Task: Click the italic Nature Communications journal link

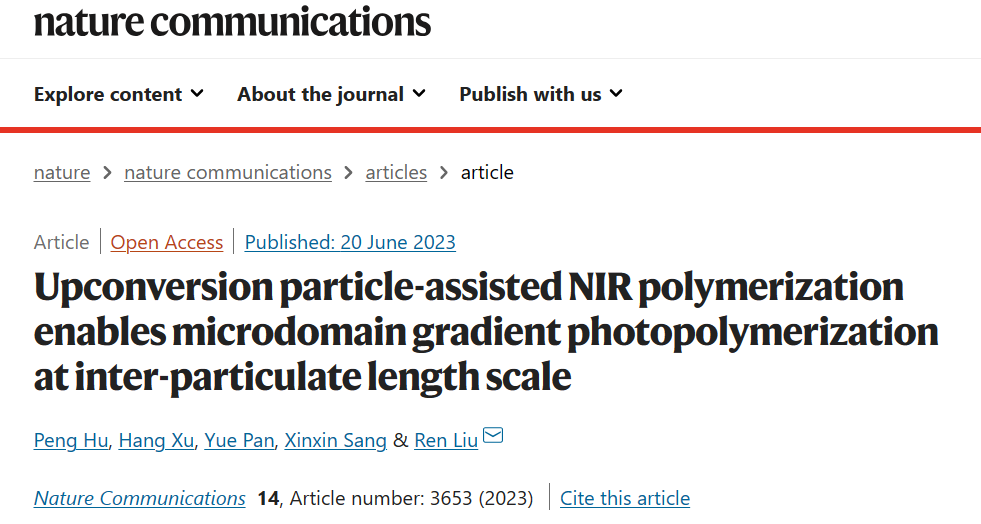Action: pos(140,498)
